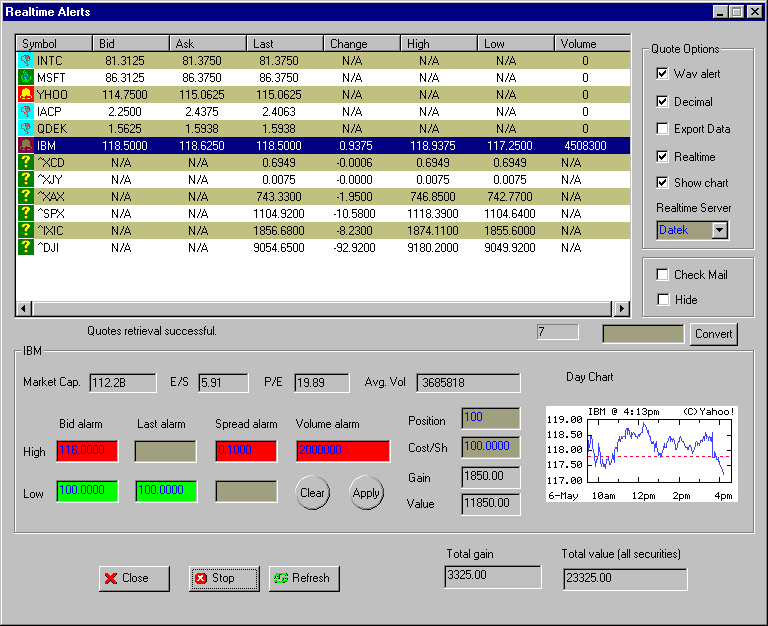Open the Realtime Server Datek dropdown

click(720, 230)
